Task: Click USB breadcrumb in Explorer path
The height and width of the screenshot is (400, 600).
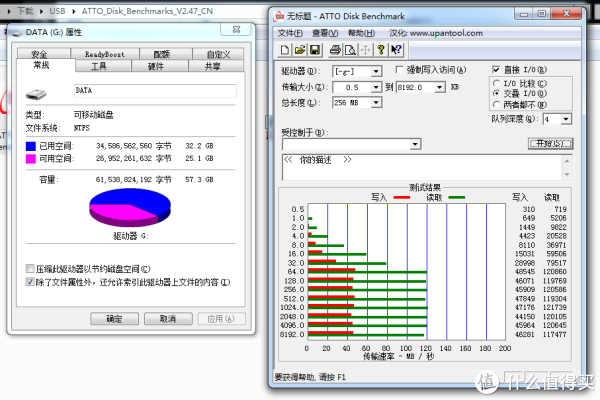Action: tap(57, 11)
